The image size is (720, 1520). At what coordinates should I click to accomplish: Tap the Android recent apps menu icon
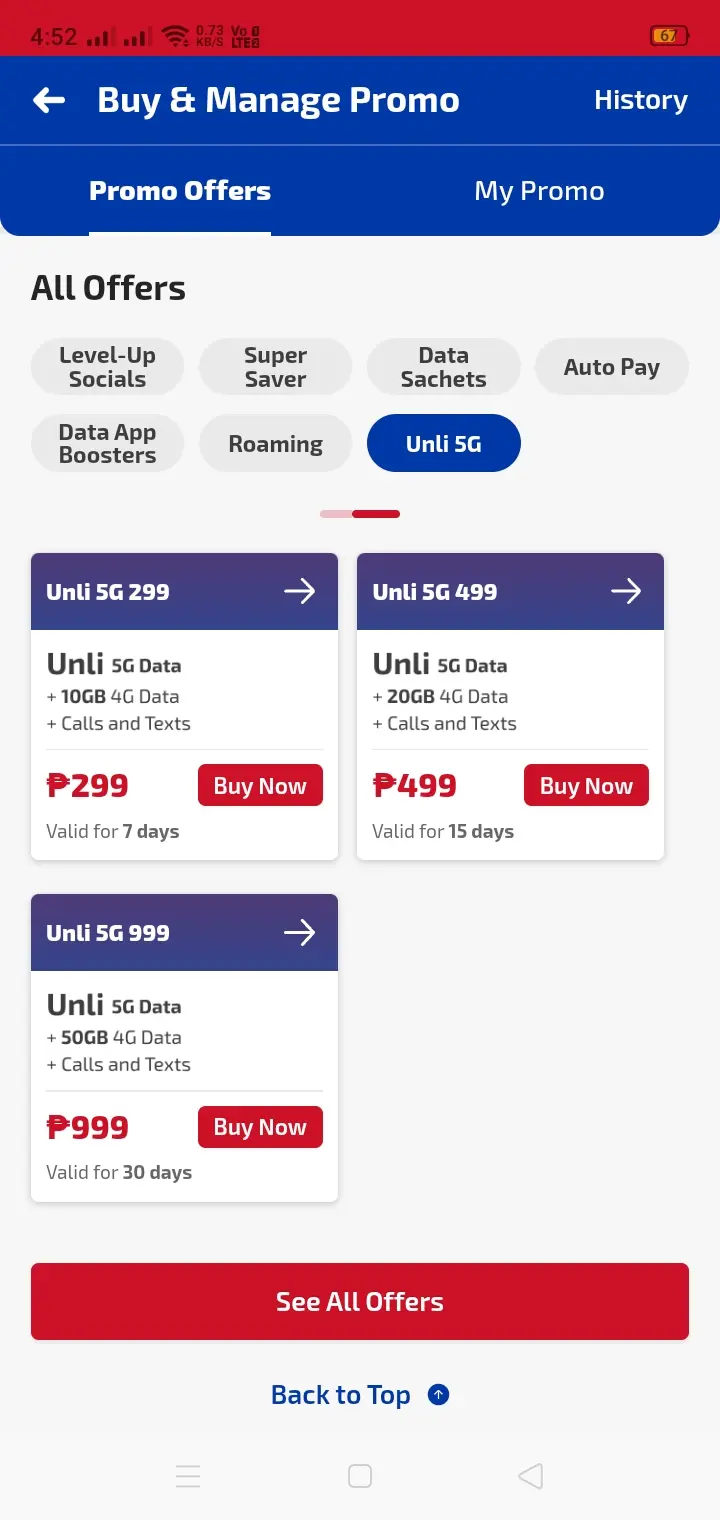[x=188, y=1476]
